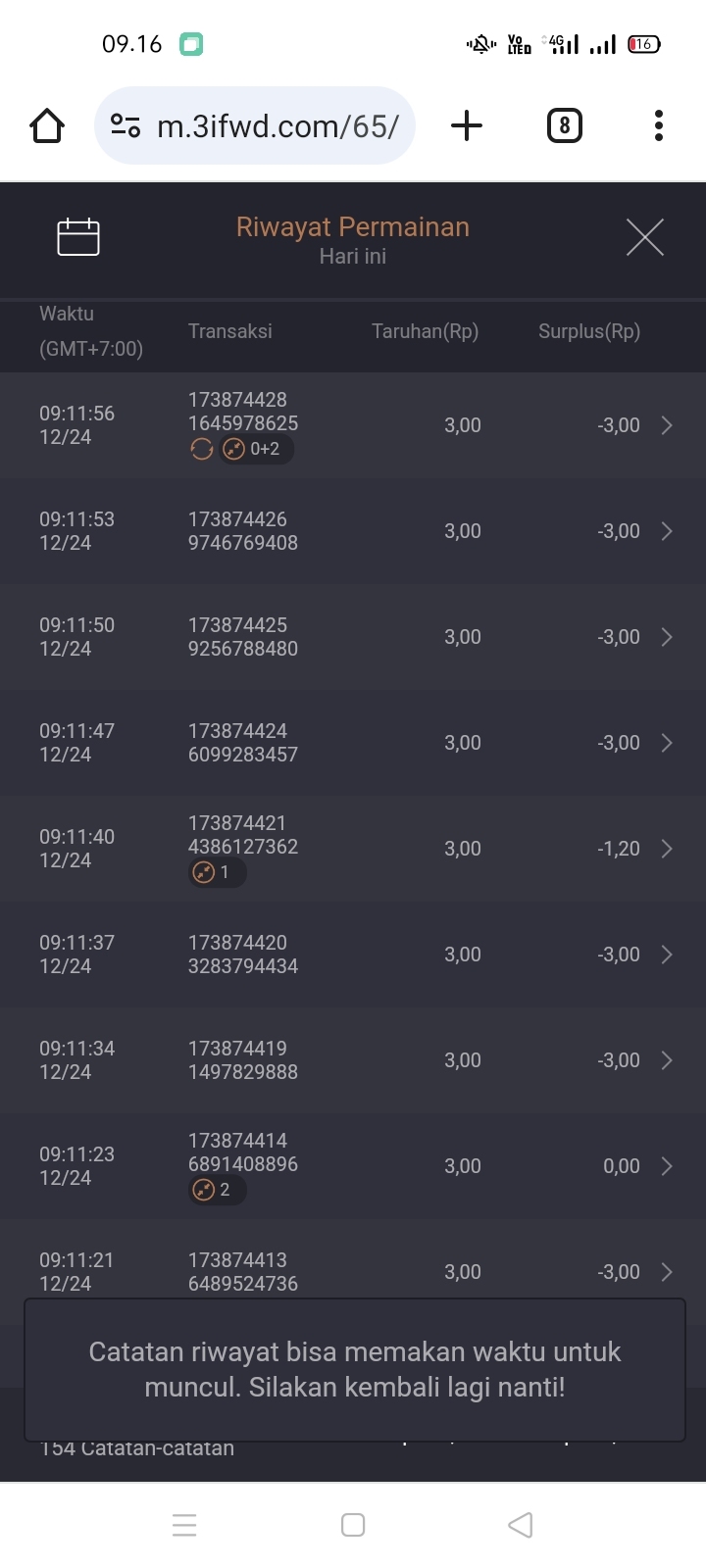Open the calendar date filter icon

coord(78,237)
